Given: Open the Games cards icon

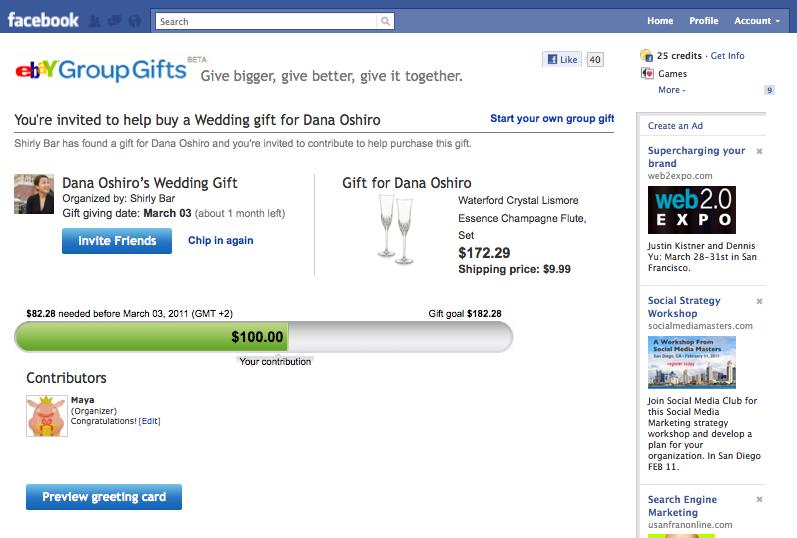Looking at the screenshot, I should (x=647, y=74).
